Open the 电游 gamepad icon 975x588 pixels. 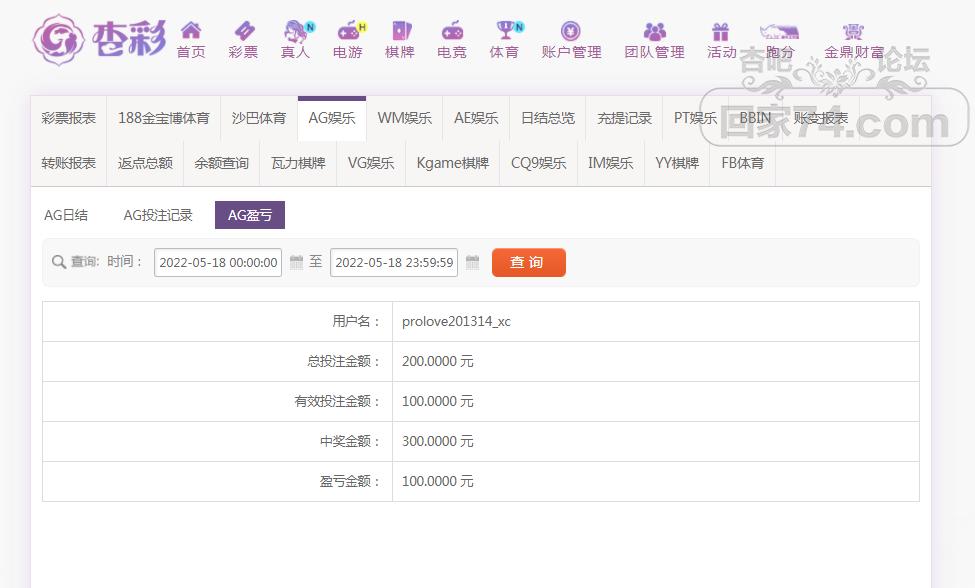tap(348, 31)
